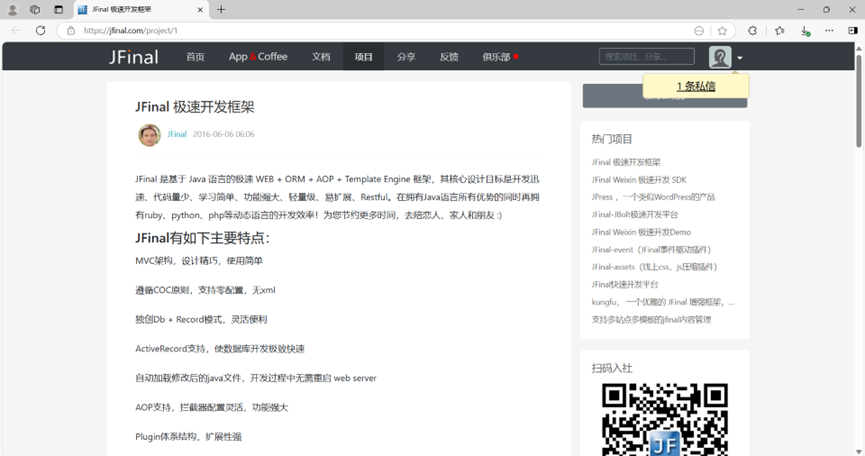Open App & Coffee navigation item
865x456 pixels.
coord(258,57)
